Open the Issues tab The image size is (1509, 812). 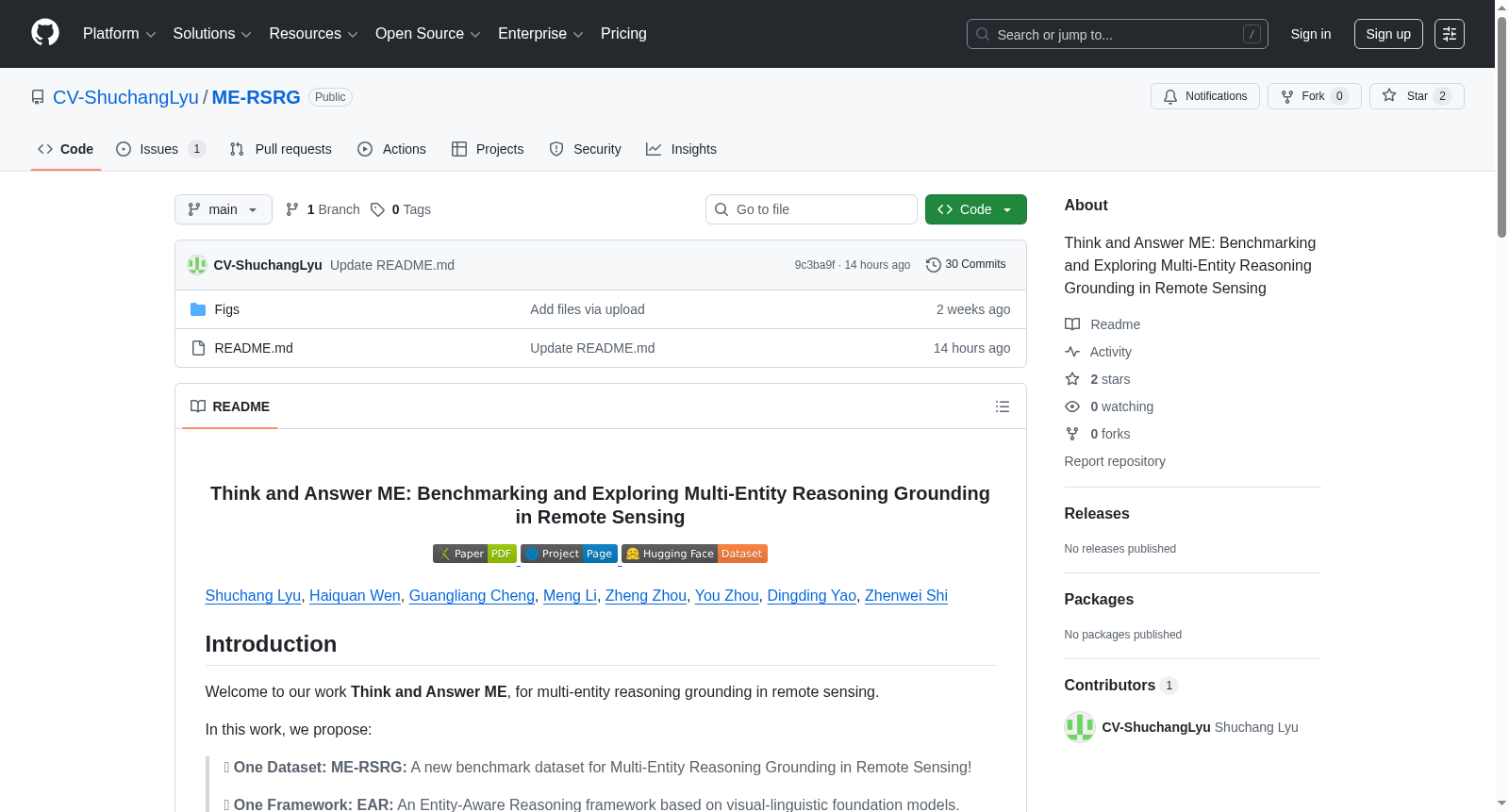point(160,149)
